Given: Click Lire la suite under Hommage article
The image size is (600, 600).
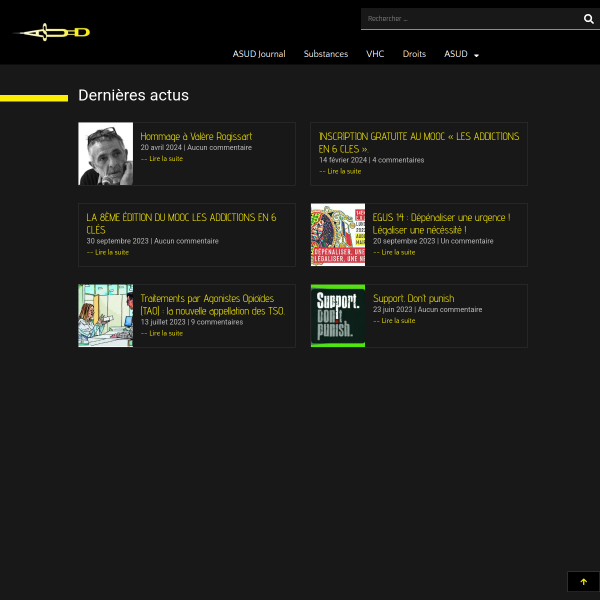Looking at the screenshot, I should [161, 159].
